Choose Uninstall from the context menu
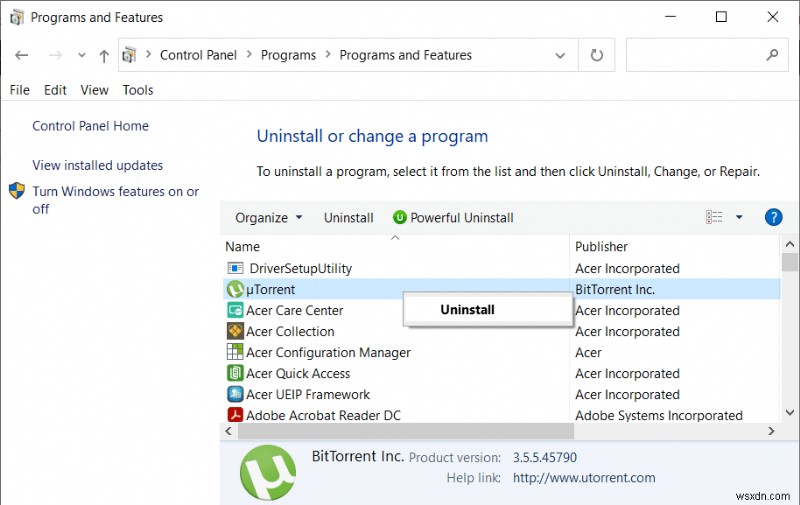 pos(487,310)
